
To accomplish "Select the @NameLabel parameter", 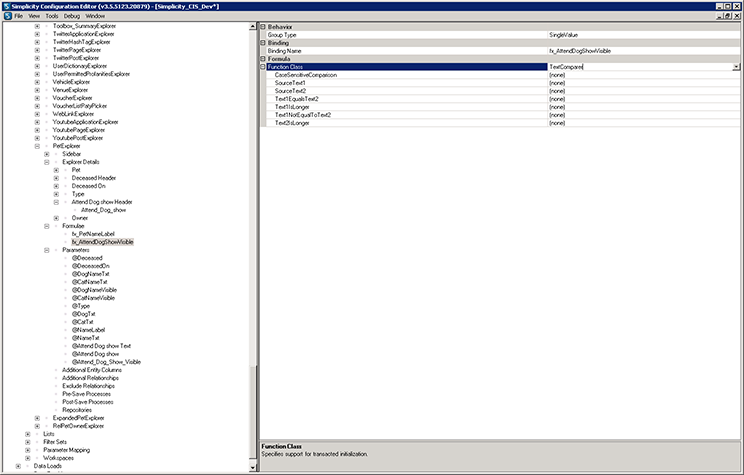I will [x=88, y=330].
